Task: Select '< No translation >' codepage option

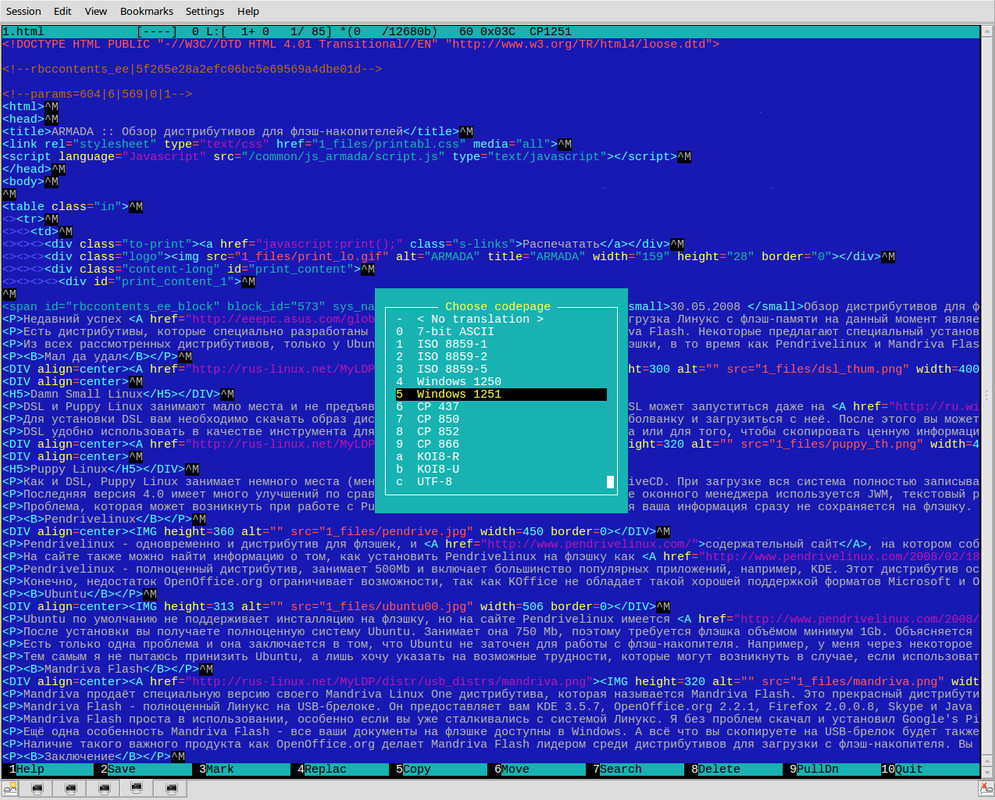Action: pos(501,319)
